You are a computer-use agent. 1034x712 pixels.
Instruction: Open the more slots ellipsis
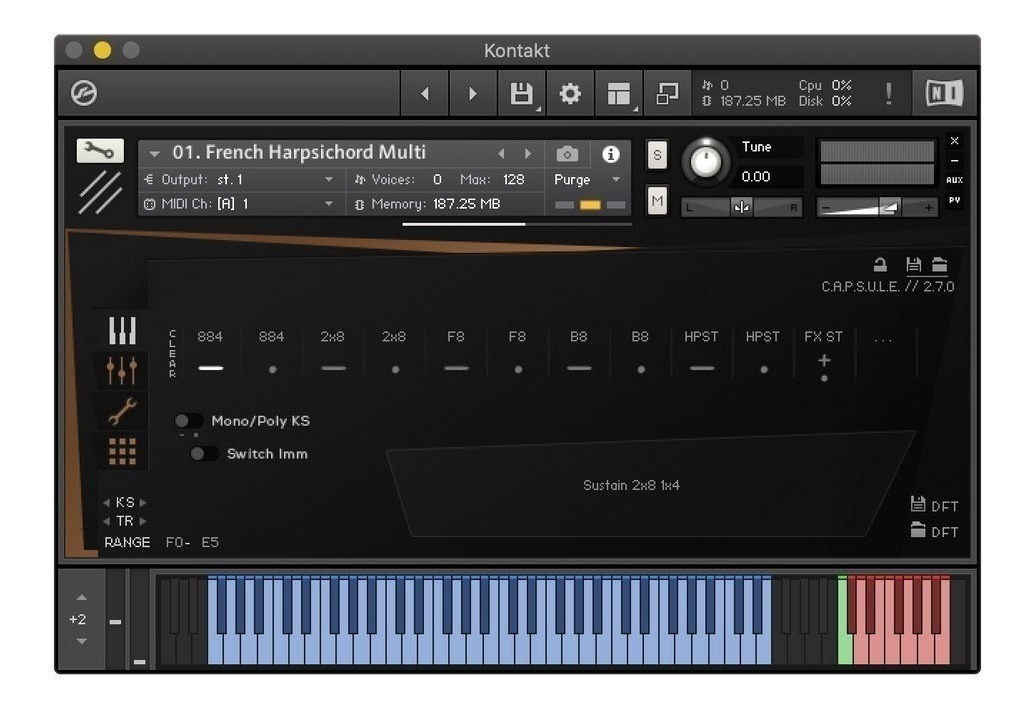coord(882,340)
